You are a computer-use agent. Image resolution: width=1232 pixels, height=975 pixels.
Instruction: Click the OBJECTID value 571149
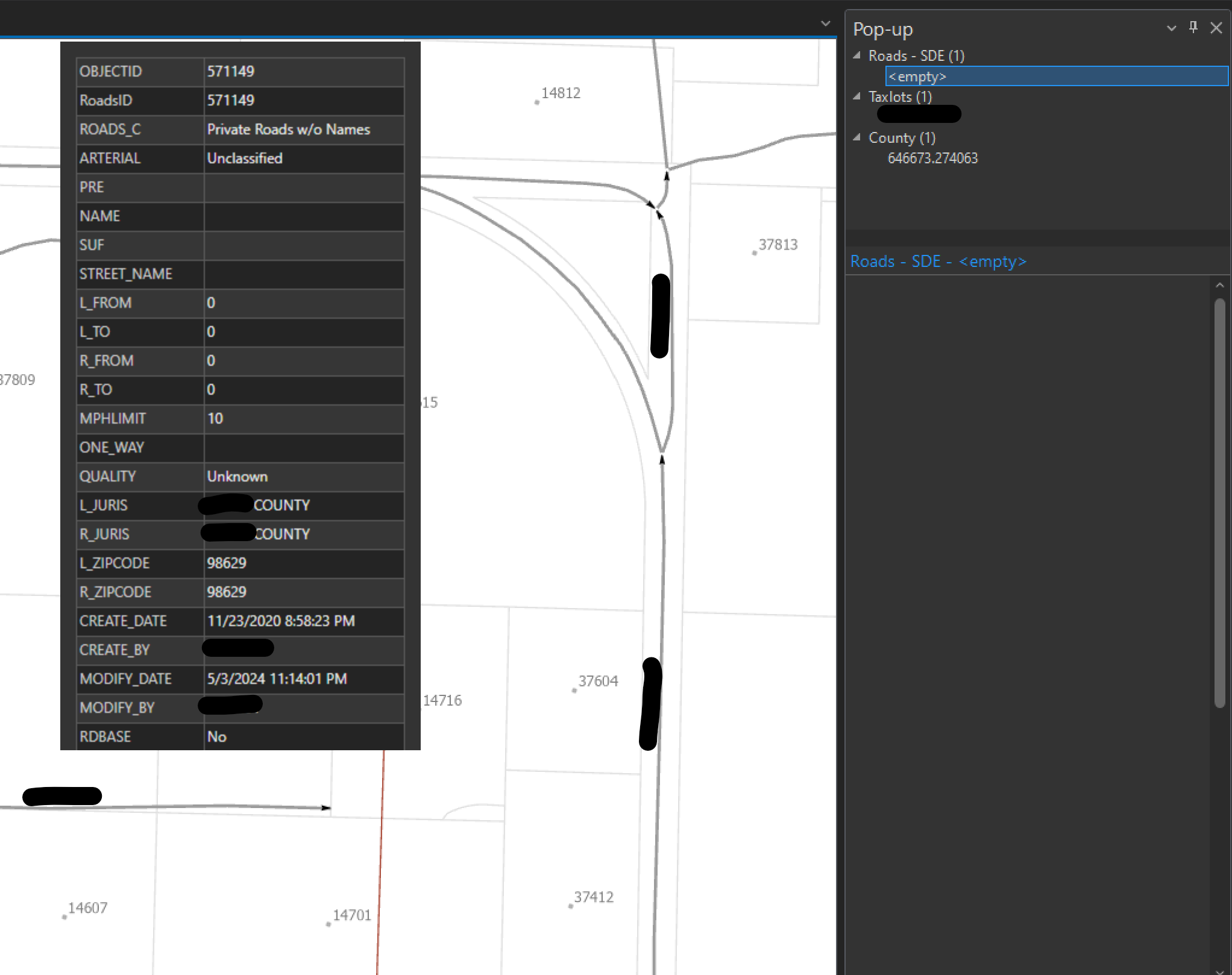(x=231, y=71)
